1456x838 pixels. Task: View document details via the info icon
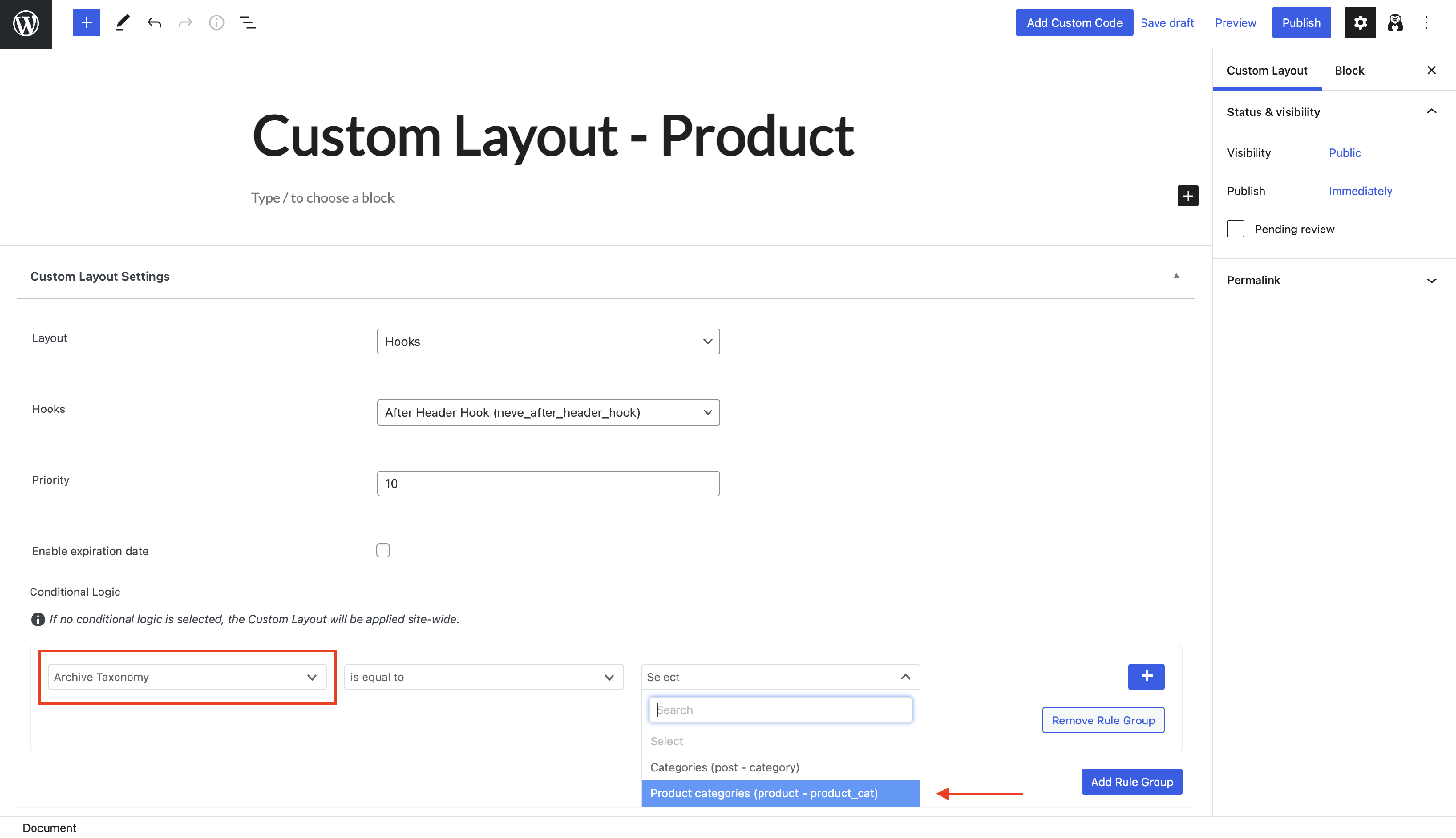pos(216,22)
